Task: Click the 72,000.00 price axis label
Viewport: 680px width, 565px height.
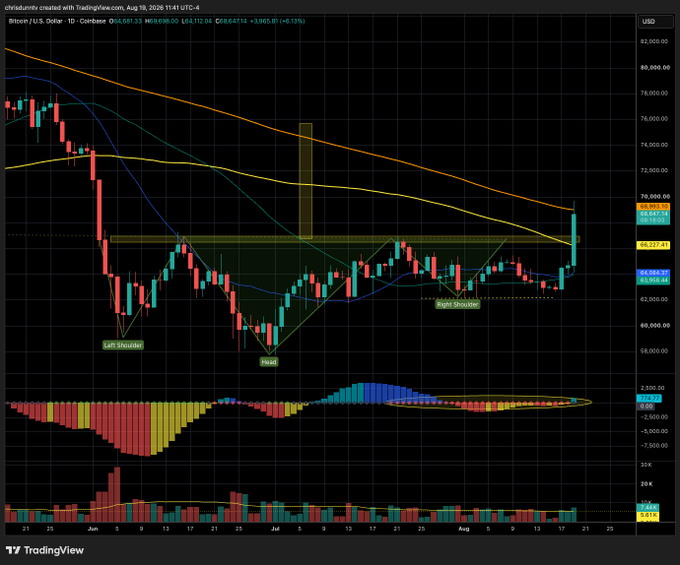Action: pos(654,170)
